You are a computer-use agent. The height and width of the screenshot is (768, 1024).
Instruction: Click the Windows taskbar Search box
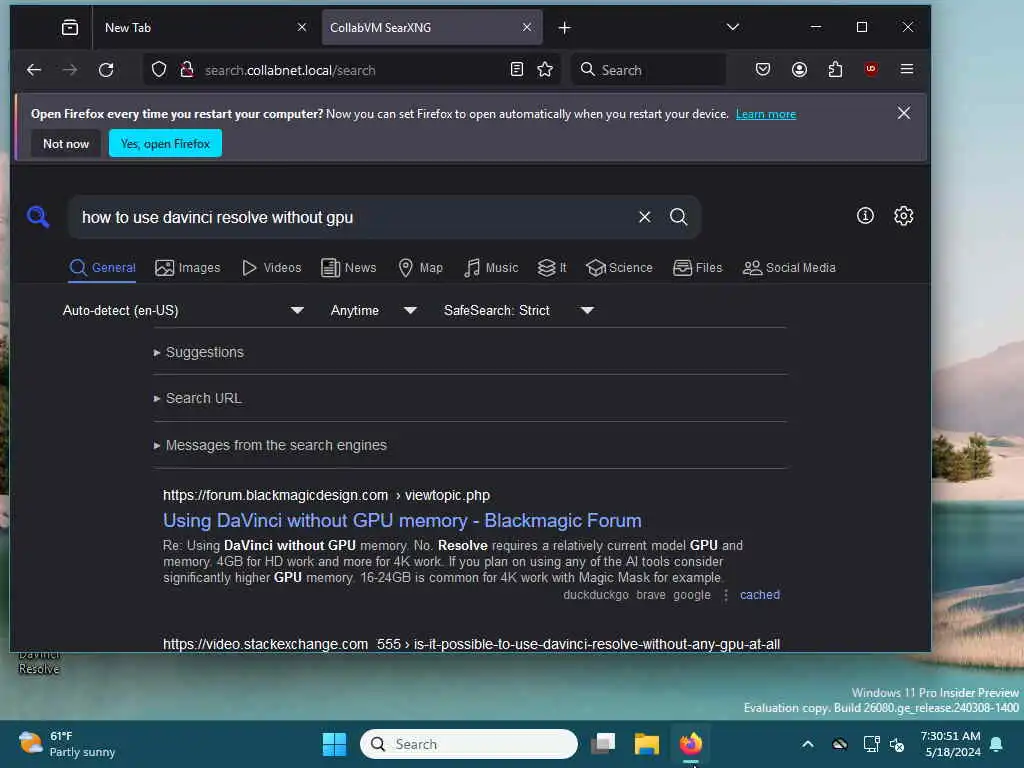tap(468, 744)
